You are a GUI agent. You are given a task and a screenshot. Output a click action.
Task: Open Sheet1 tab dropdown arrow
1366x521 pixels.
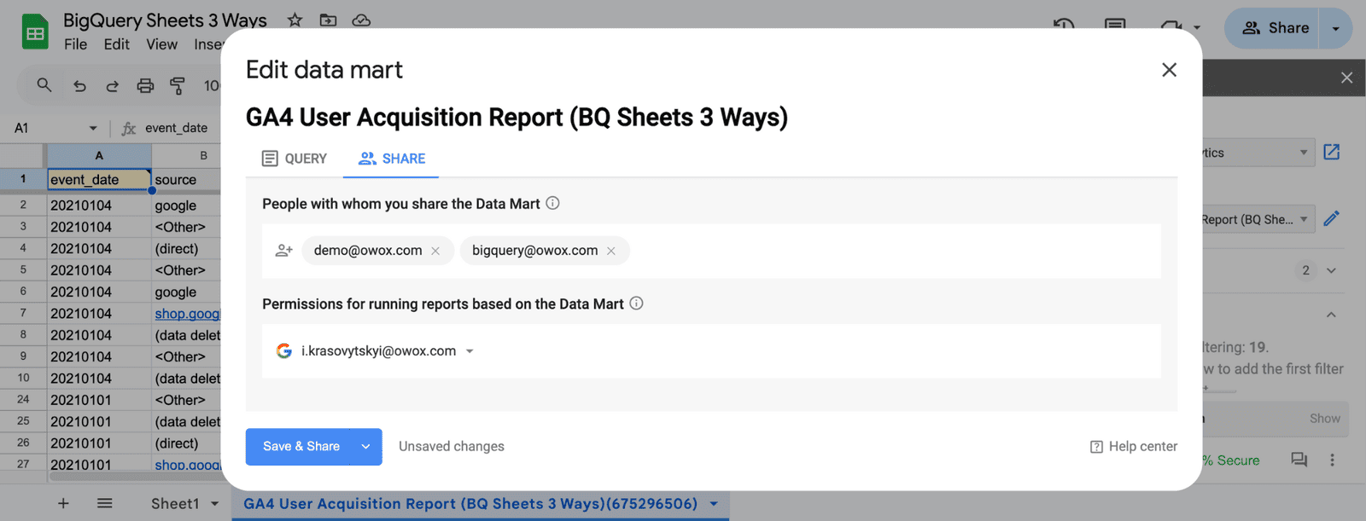(214, 503)
